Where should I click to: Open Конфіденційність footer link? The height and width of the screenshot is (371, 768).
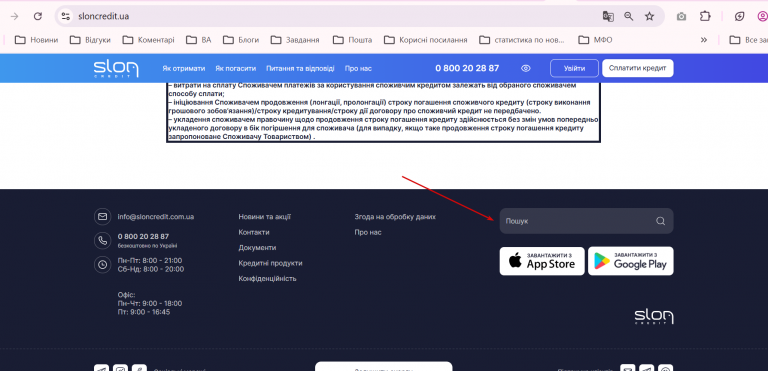tap(267, 278)
